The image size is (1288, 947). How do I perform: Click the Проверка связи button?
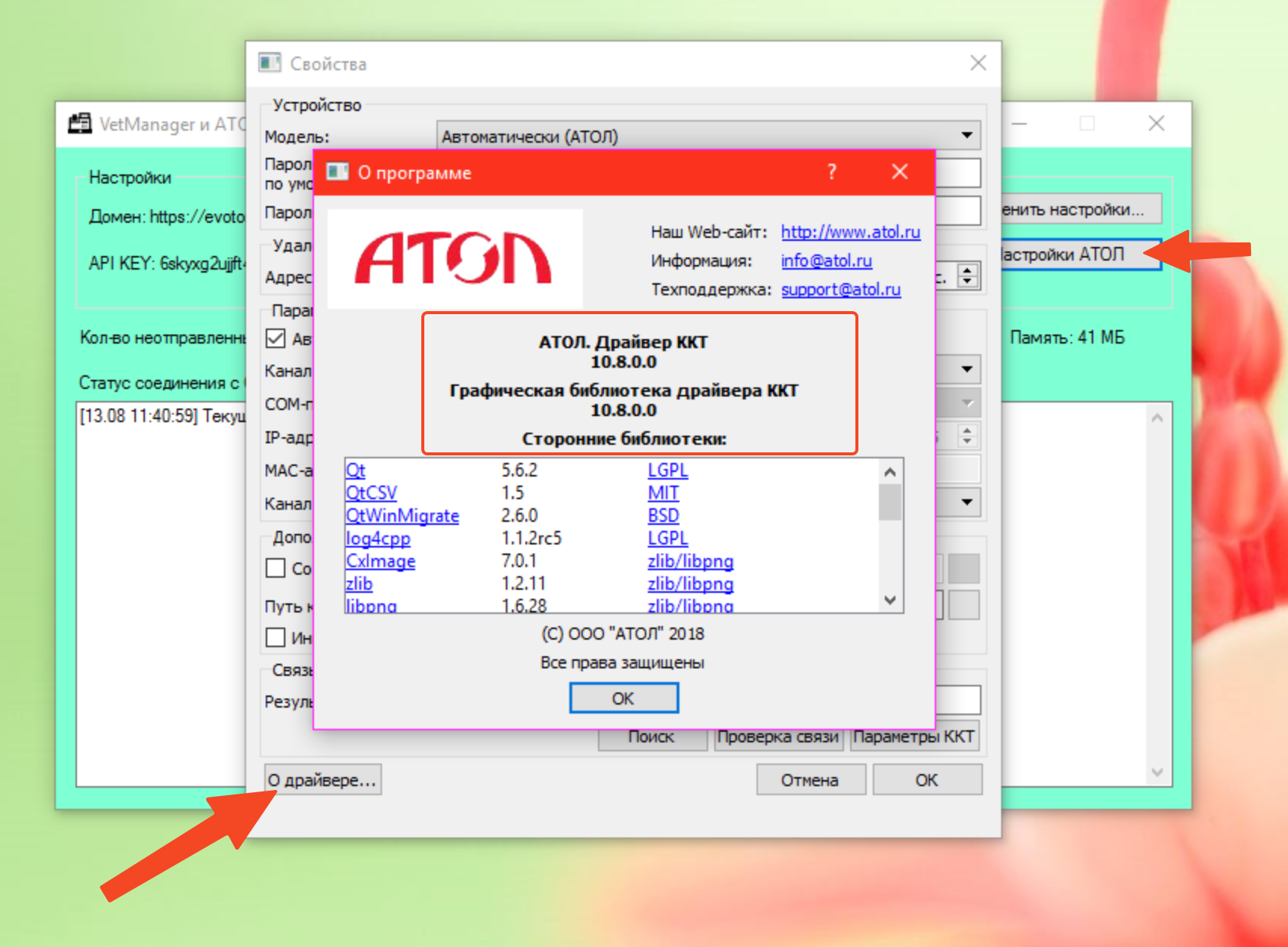point(778,739)
